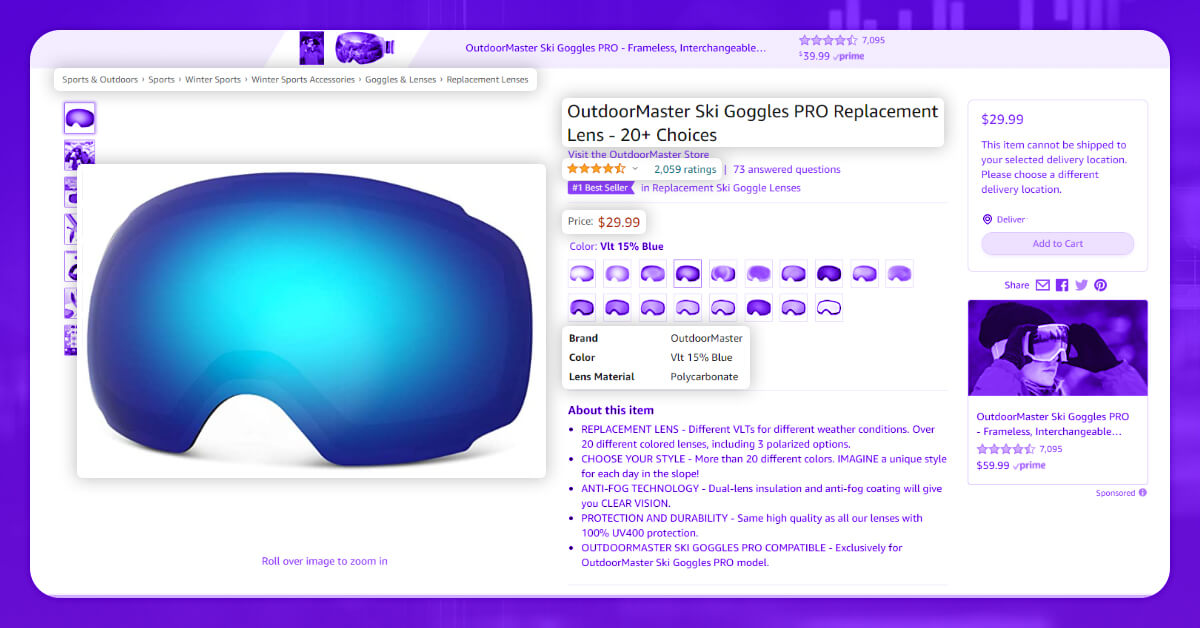
Task: Open the sponsored info icon
Action: (x=1142, y=493)
